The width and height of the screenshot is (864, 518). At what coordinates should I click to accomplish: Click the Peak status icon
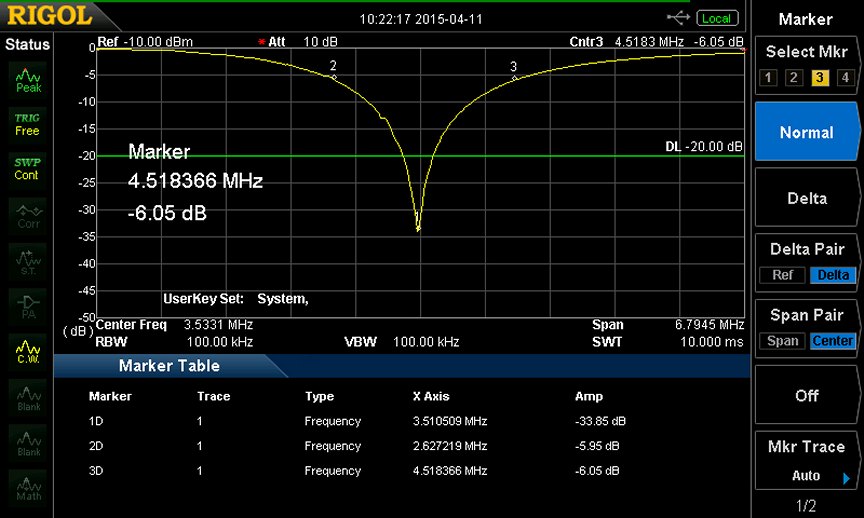click(x=28, y=80)
